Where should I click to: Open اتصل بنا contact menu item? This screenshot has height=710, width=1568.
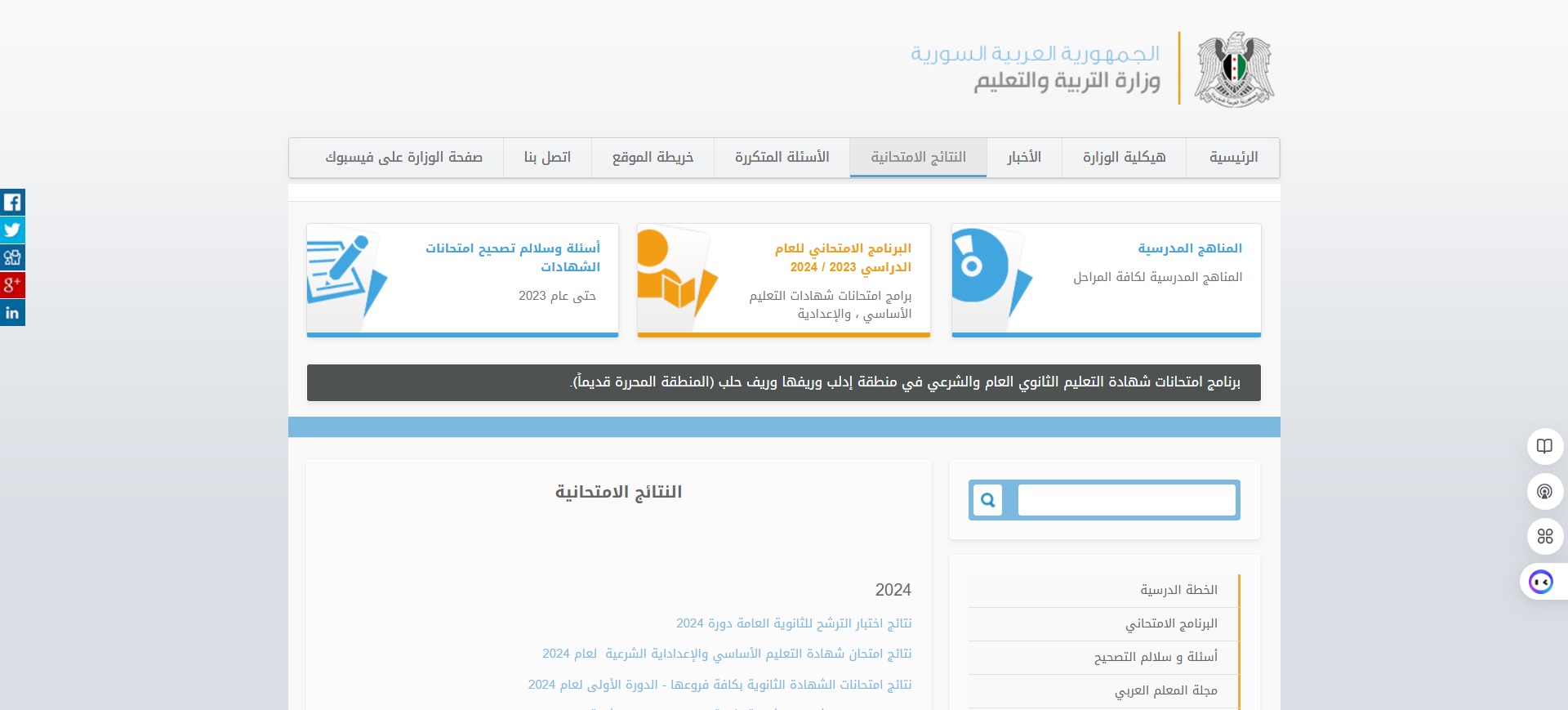pyautogui.click(x=547, y=157)
